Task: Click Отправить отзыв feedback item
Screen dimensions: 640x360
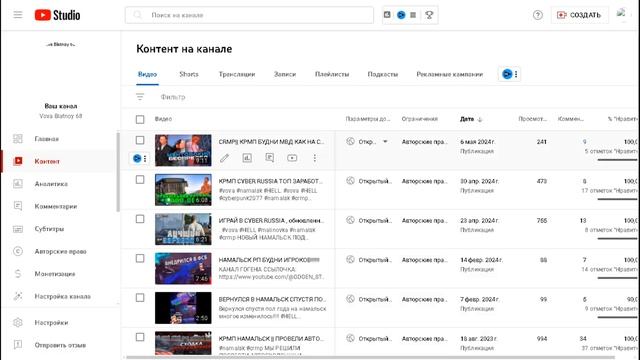Action: [60, 345]
